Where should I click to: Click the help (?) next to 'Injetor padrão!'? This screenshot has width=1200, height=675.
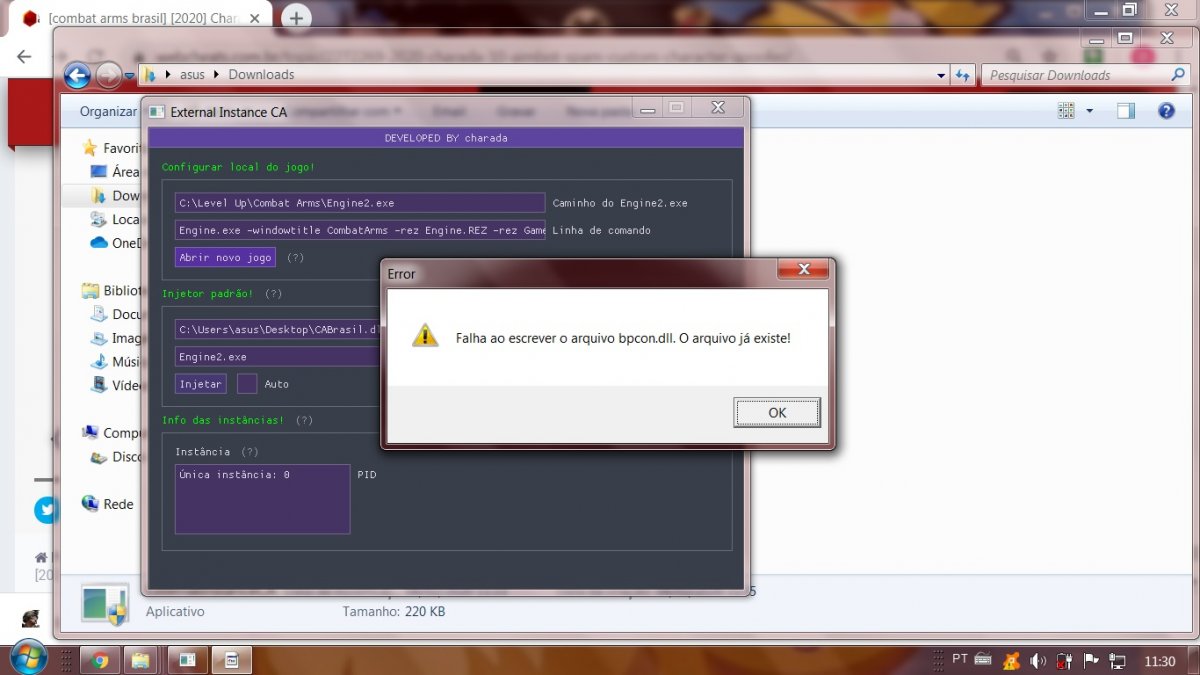pyautogui.click(x=273, y=294)
